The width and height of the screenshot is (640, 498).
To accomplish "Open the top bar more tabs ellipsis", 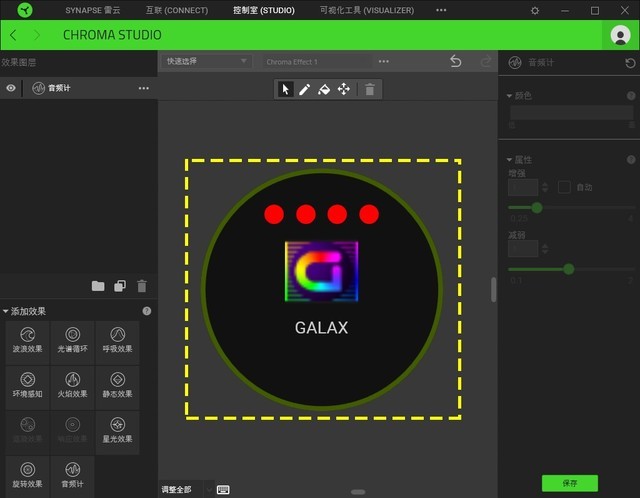I will (x=441, y=10).
